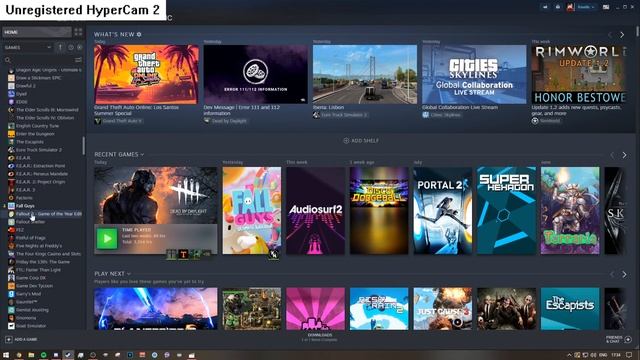Open Audiosurf 2 cover in Recent Games
Image resolution: width=640 pixels, height=360 pixels.
(316, 210)
